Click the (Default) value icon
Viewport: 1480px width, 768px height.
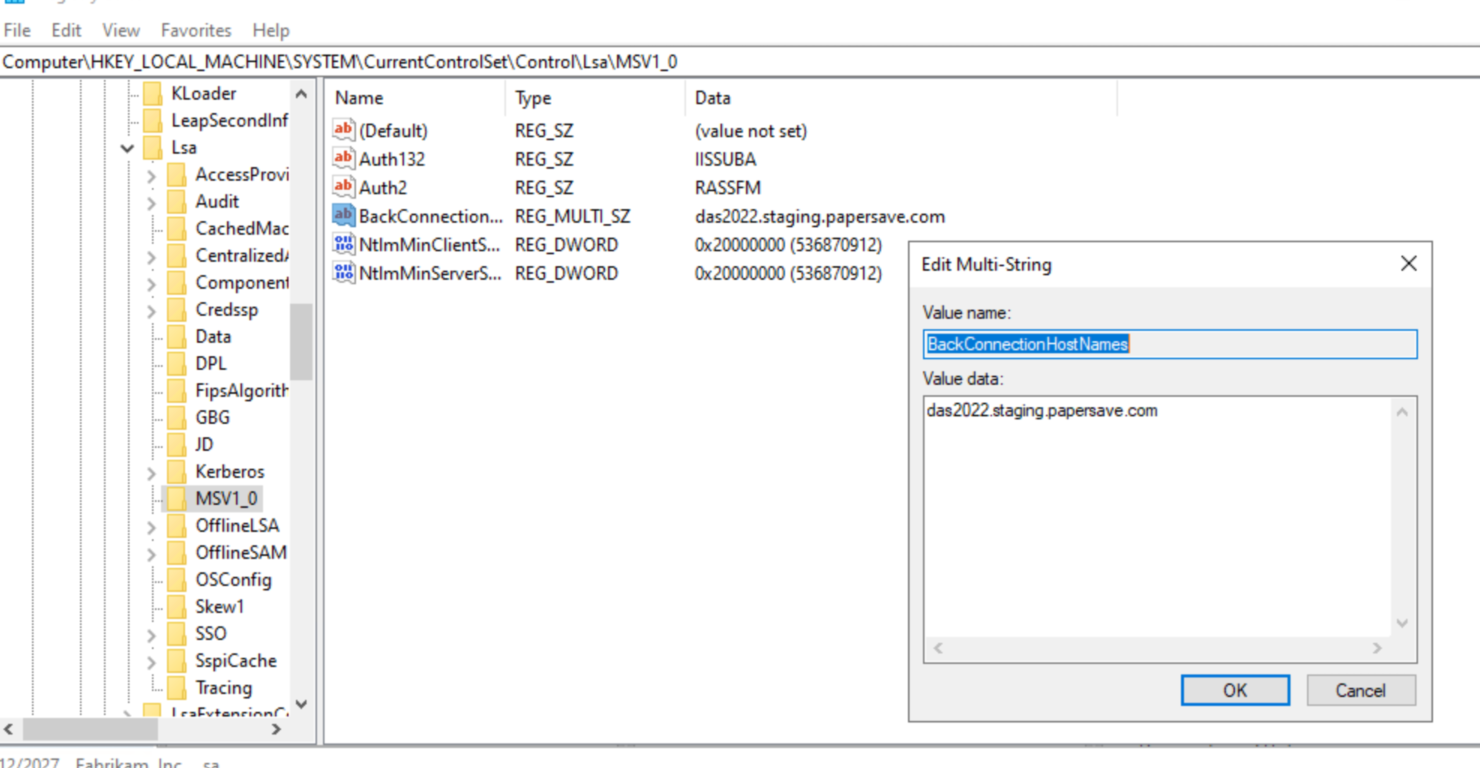coord(344,130)
